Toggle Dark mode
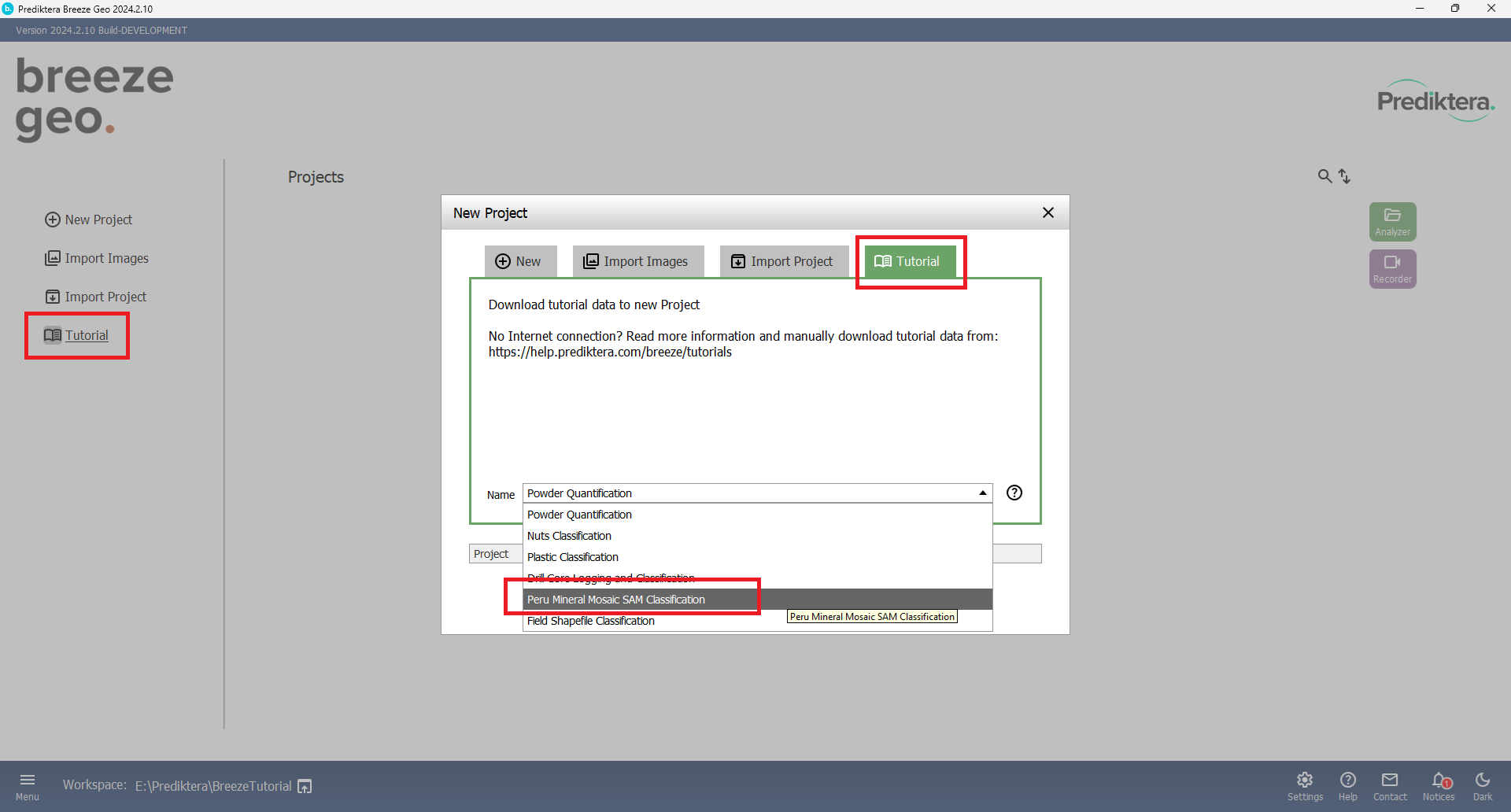Screen dimensions: 1511x812 tap(1483, 785)
